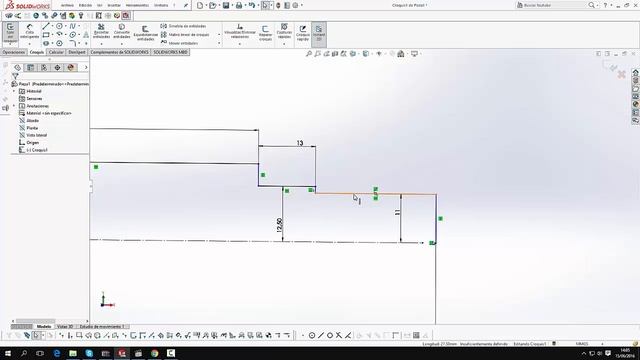Open the PropertyManager tab
The image size is (640, 360).
[31, 67]
